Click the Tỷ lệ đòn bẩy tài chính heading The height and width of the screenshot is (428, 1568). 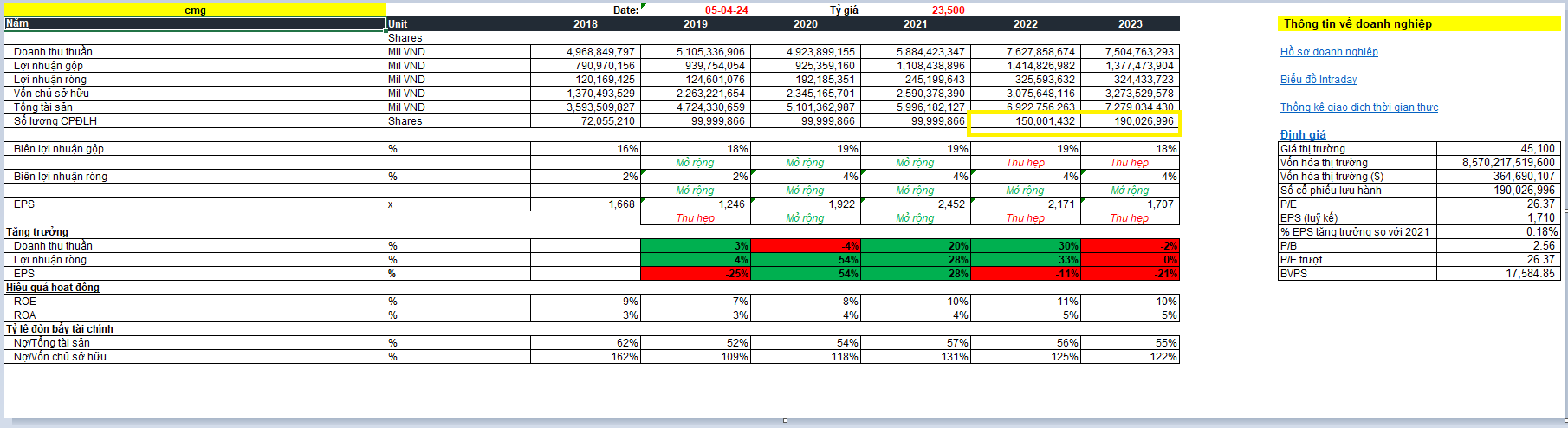tap(60, 329)
